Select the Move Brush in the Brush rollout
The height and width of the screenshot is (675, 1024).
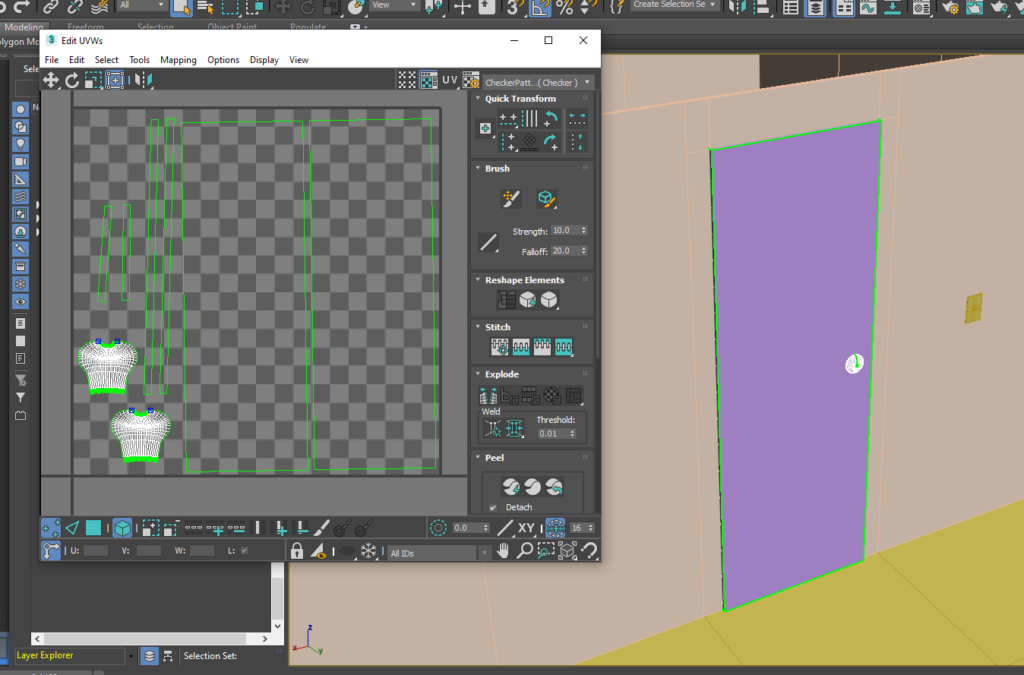510,198
